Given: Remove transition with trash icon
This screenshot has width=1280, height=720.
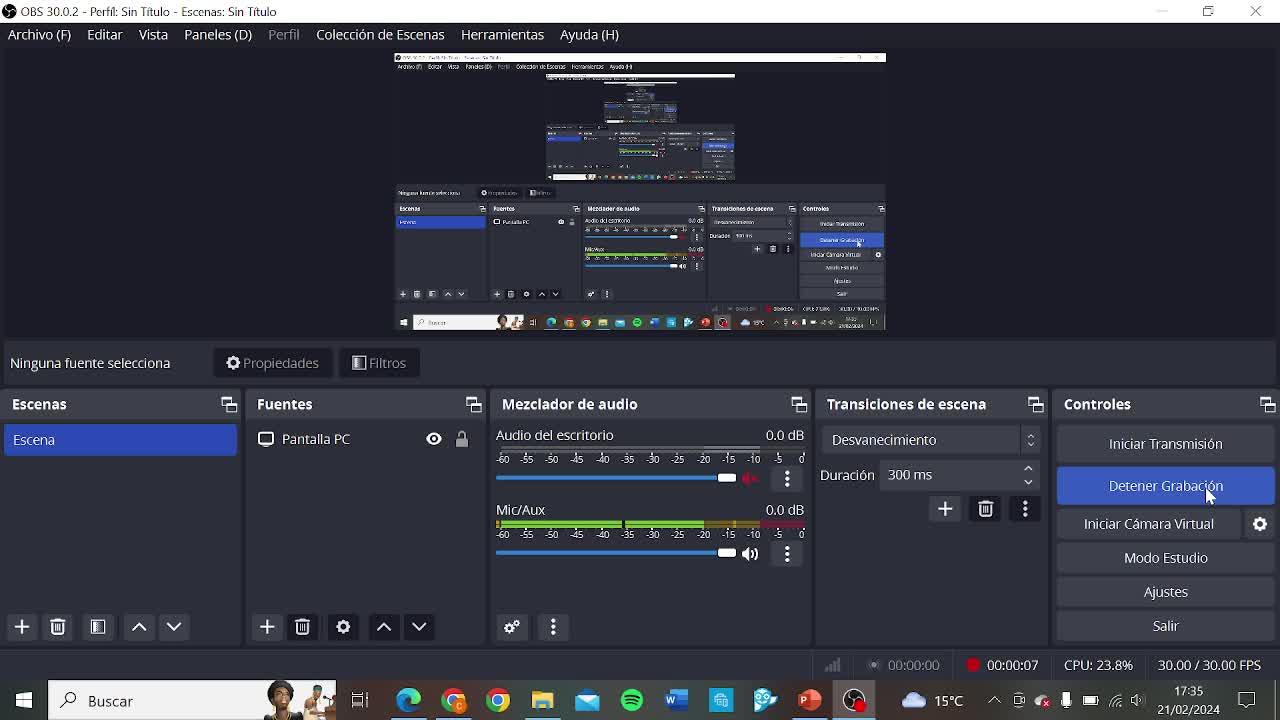Looking at the screenshot, I should [985, 509].
